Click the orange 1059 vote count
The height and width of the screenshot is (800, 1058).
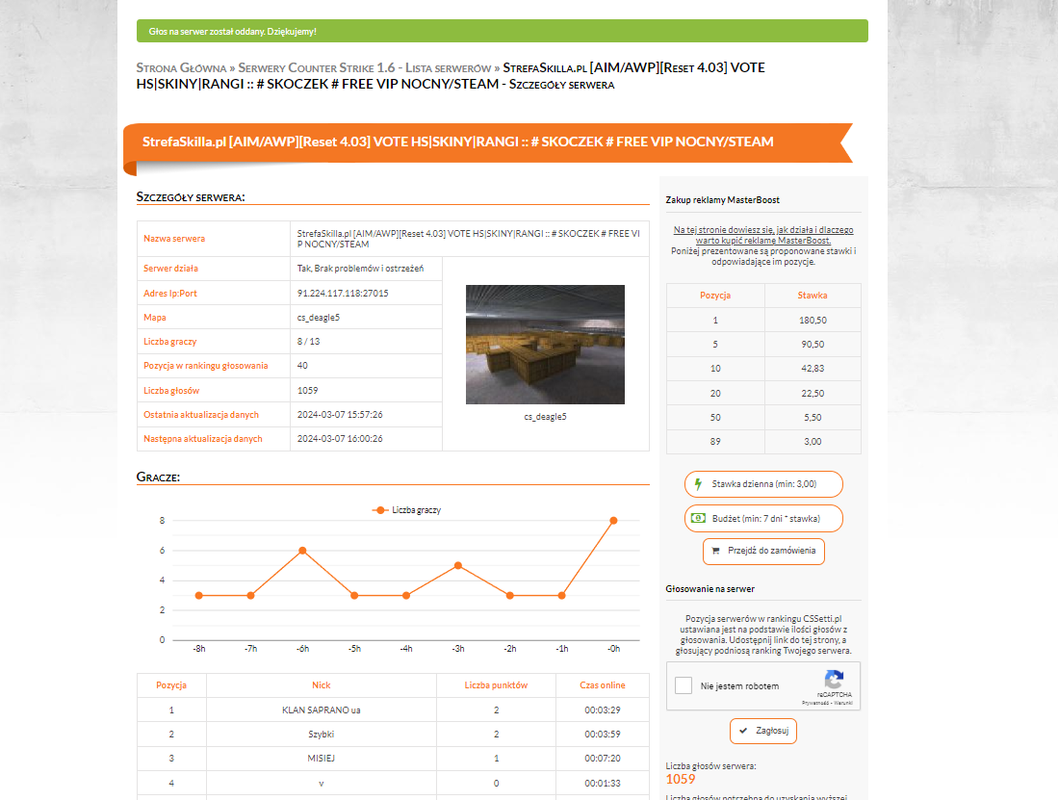click(680, 779)
